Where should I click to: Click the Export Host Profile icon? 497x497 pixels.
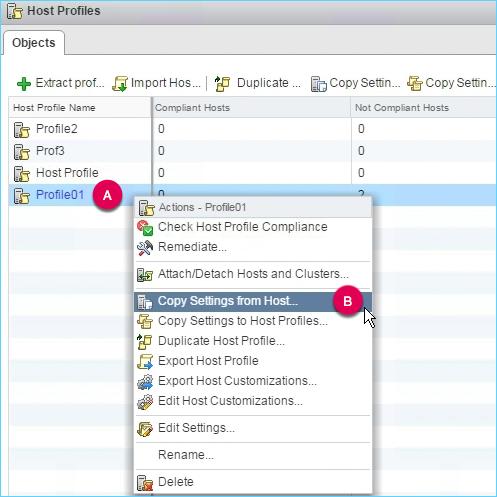click(x=145, y=362)
